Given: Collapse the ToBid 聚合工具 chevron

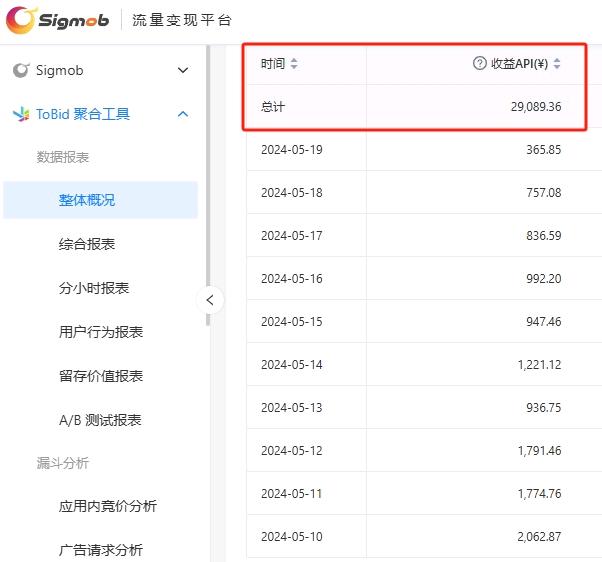Looking at the screenshot, I should tap(183, 114).
